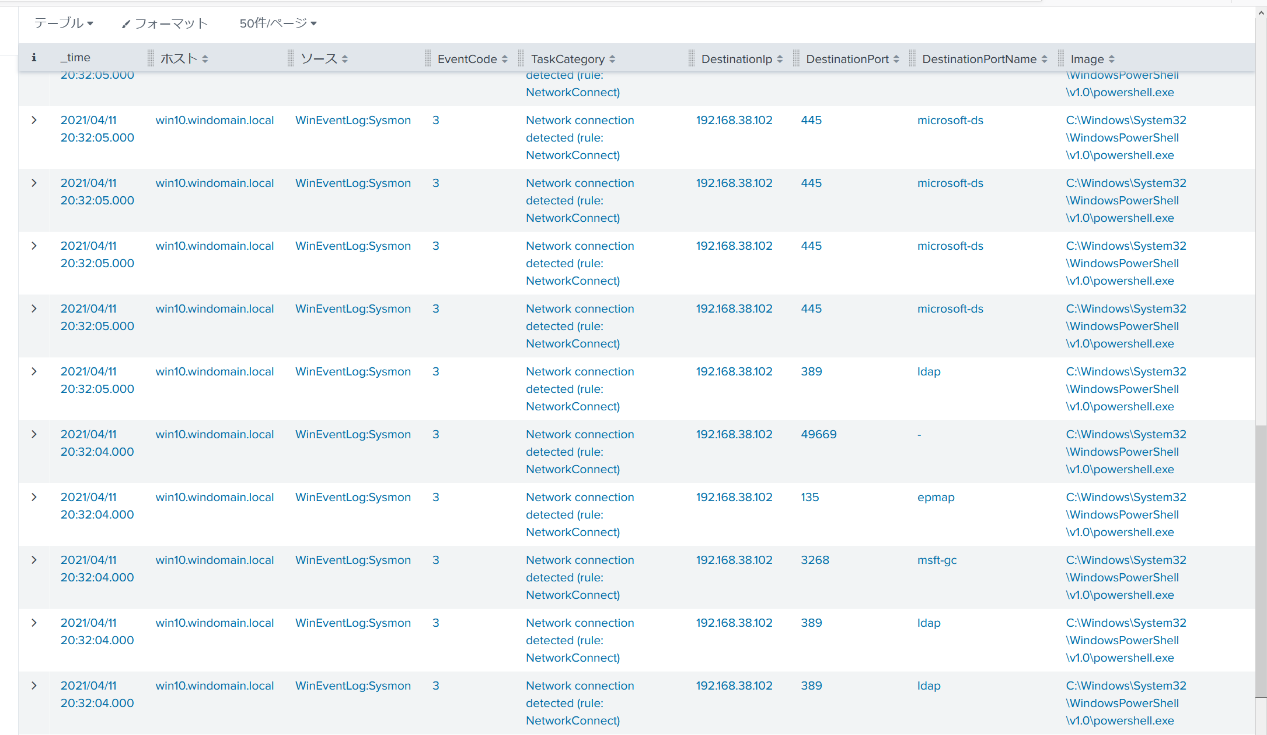Click sort arrows on DestinationIp header
The height and width of the screenshot is (735, 1267).
coord(781,60)
